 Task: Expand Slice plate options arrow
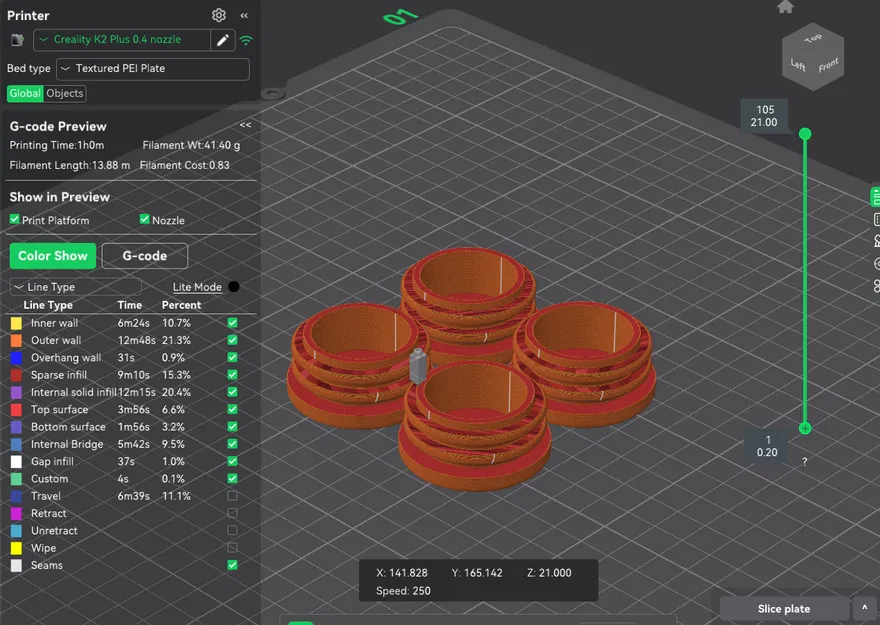pyautogui.click(x=865, y=608)
